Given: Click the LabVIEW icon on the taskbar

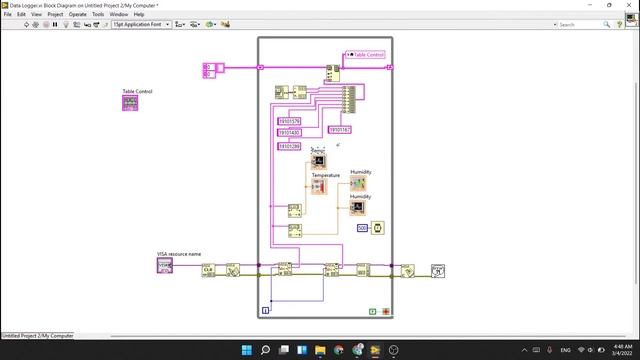Looking at the screenshot, I should 375,350.
